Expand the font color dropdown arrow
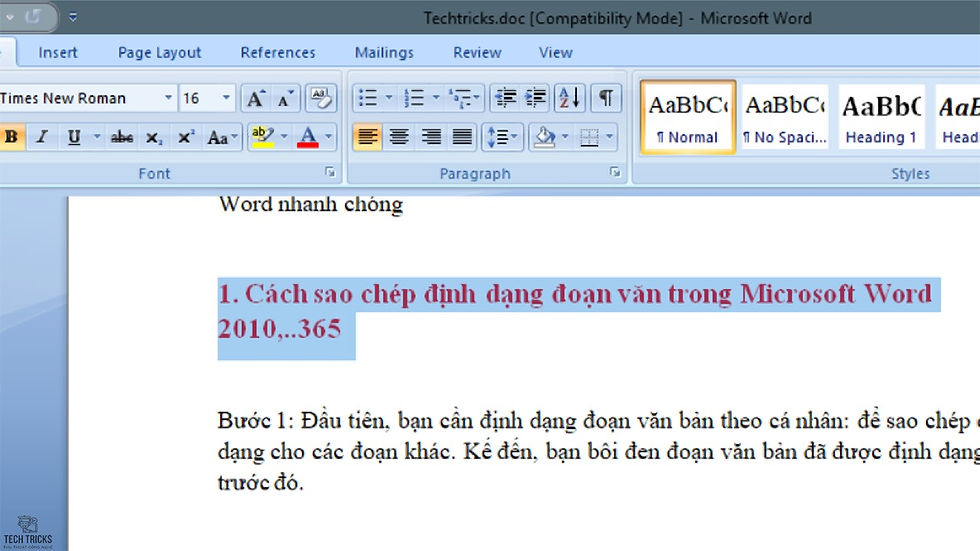Screen dimensions: 980x551 tap(329, 137)
